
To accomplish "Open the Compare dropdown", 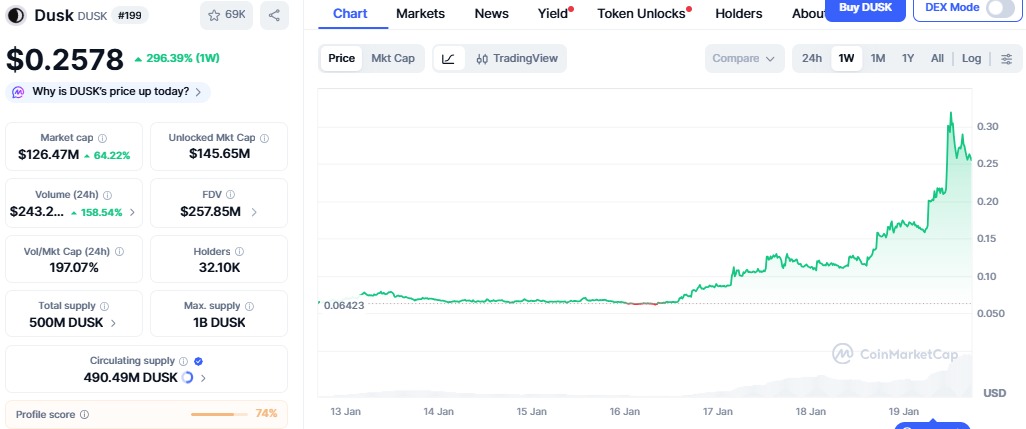I will [x=744, y=59].
